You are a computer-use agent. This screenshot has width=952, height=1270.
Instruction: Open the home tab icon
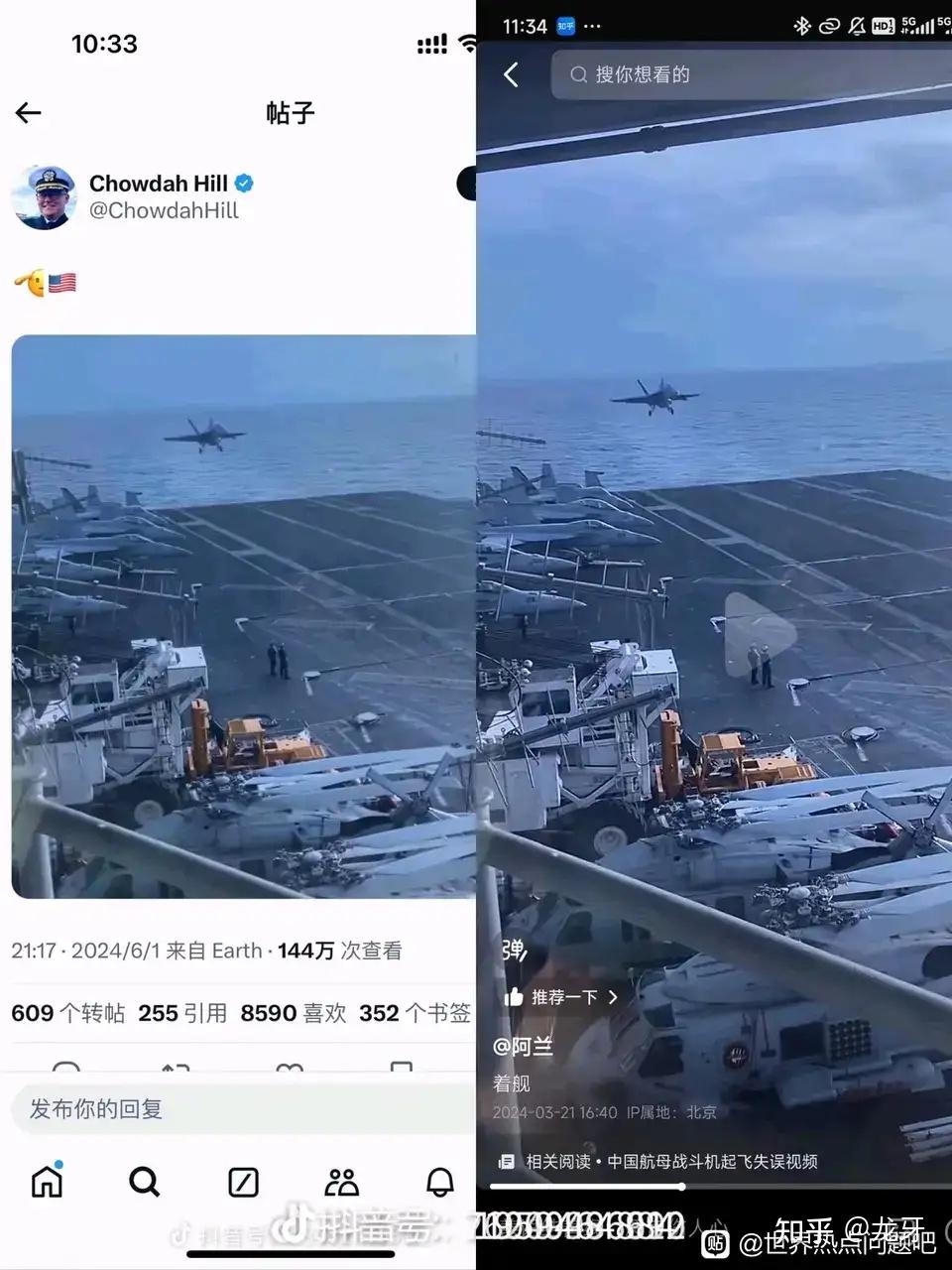coord(47,1181)
